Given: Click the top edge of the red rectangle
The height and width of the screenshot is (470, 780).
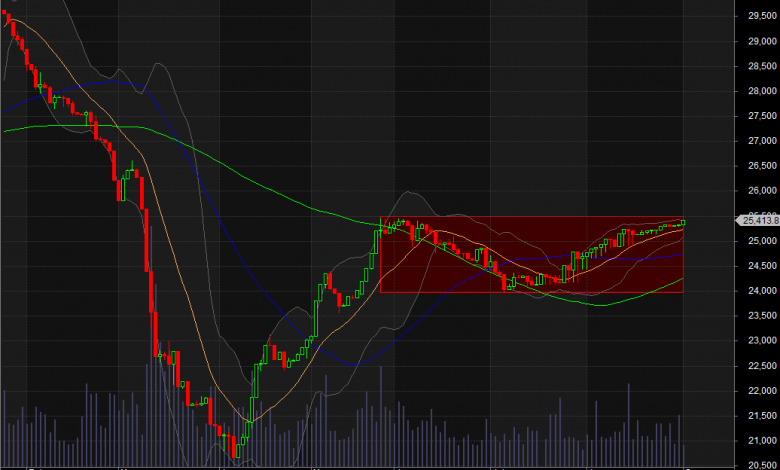Looking at the screenshot, I should [x=530, y=217].
